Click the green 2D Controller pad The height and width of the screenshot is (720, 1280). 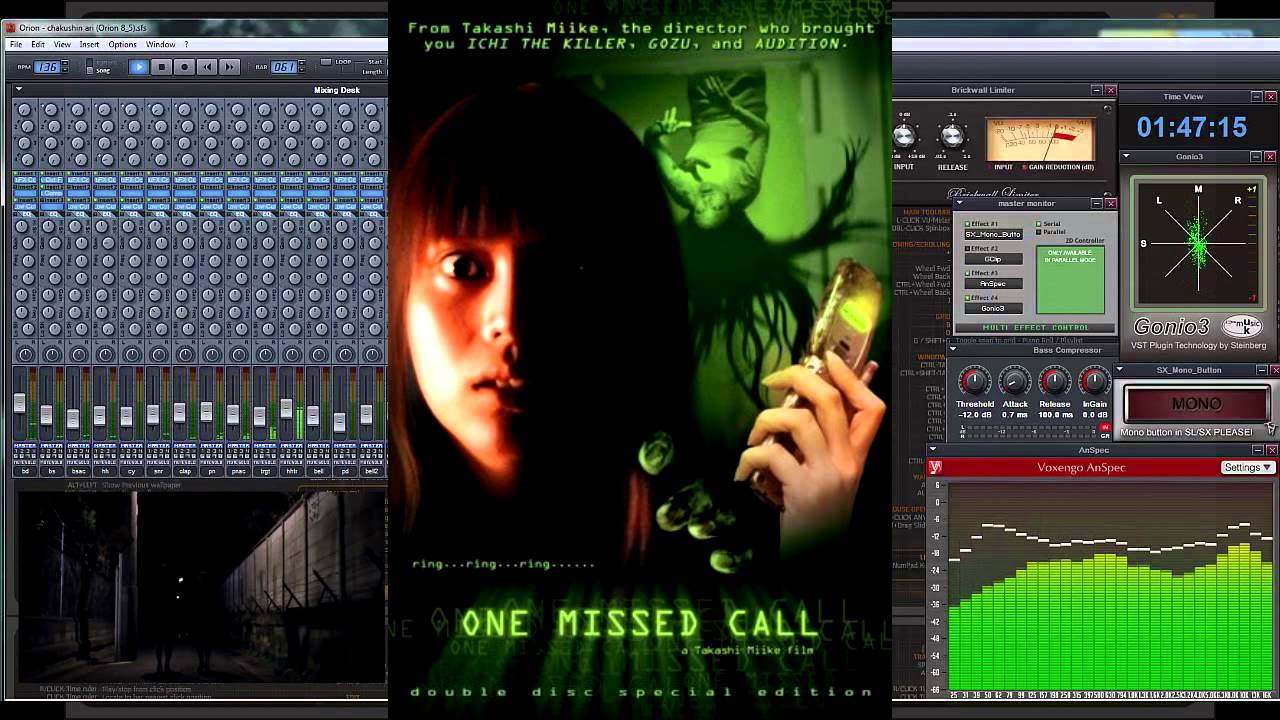click(1070, 280)
